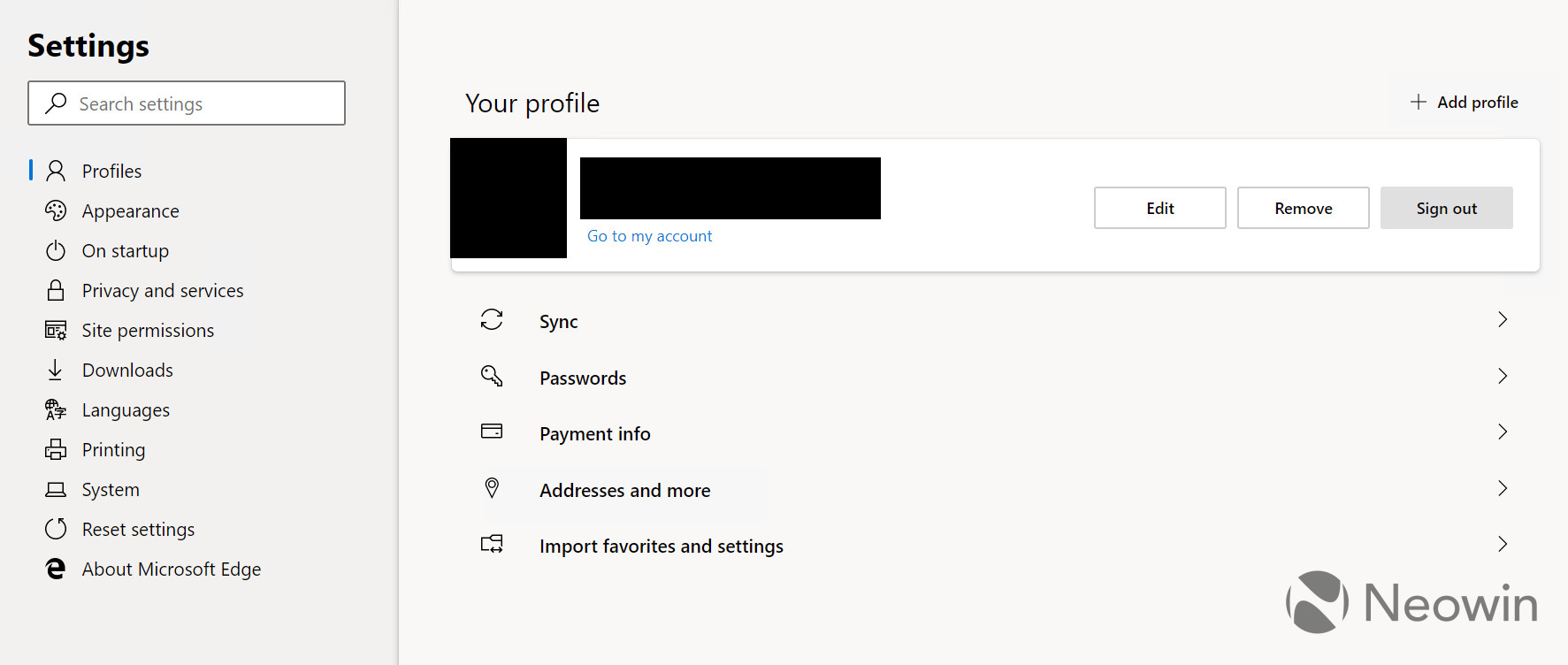Click the Appearance palette icon
The image size is (1568, 665).
[56, 210]
